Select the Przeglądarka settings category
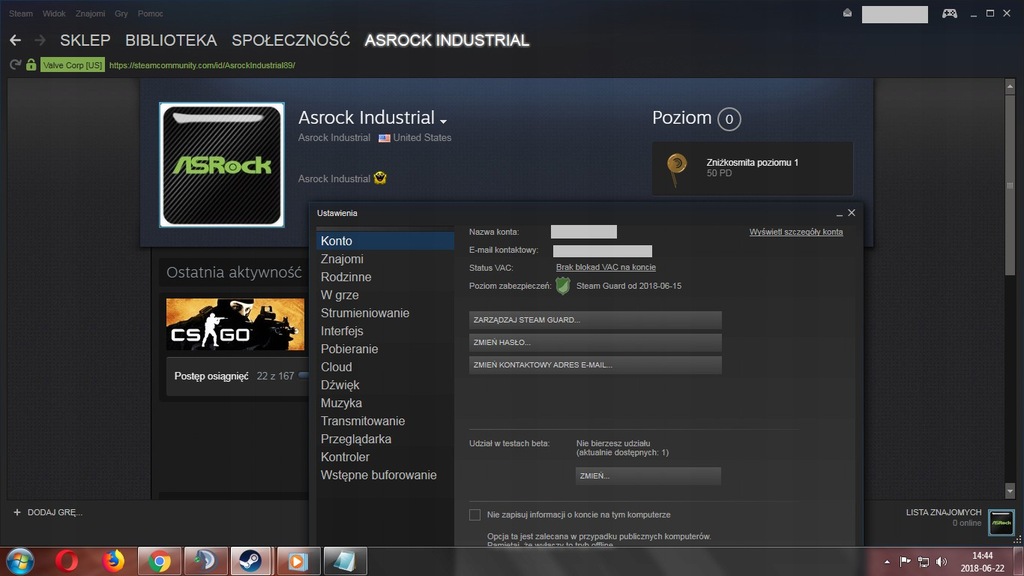 385,439
